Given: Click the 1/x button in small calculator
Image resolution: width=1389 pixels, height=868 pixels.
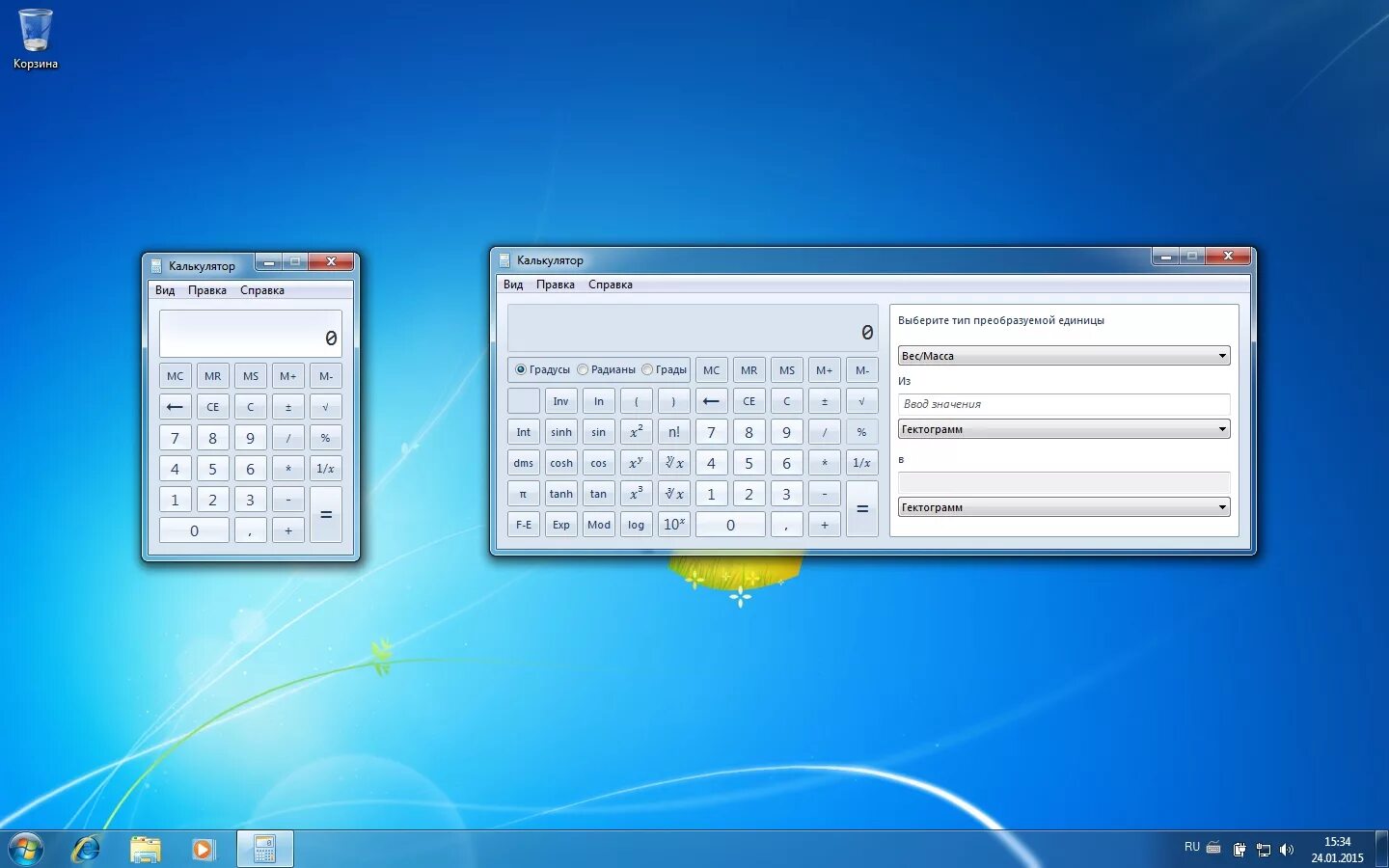Looking at the screenshot, I should pos(325,469).
